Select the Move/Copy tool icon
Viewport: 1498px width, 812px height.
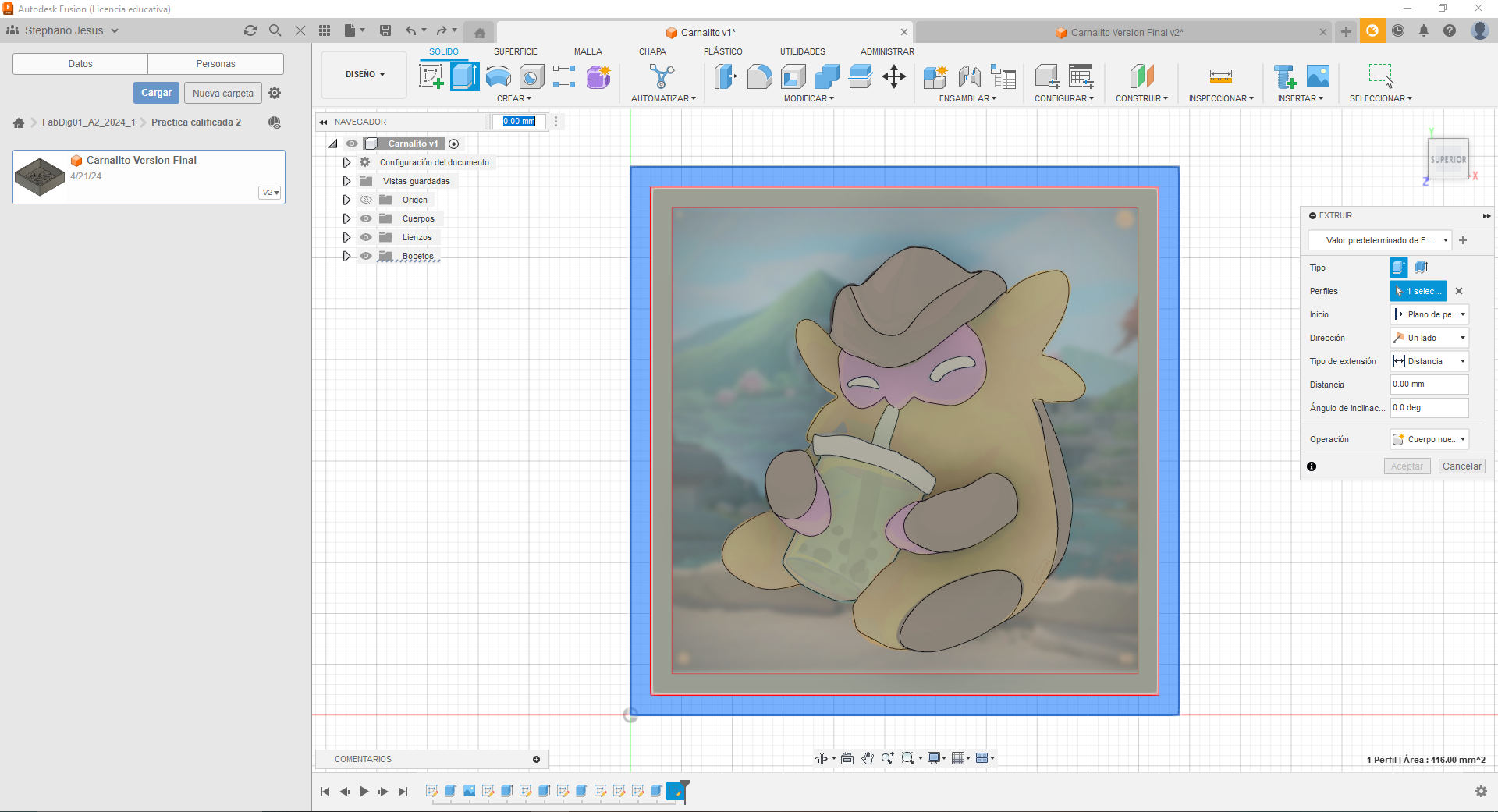[894, 76]
